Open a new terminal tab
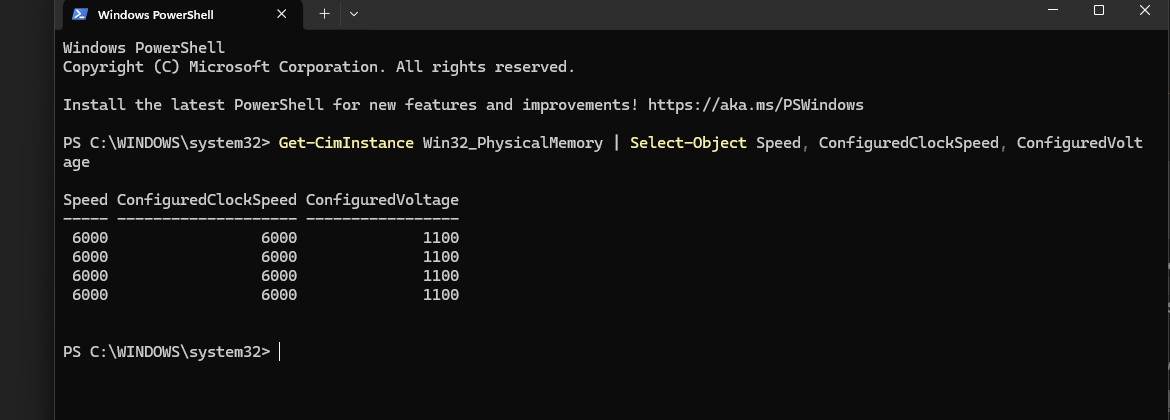1170x420 pixels. (x=324, y=14)
